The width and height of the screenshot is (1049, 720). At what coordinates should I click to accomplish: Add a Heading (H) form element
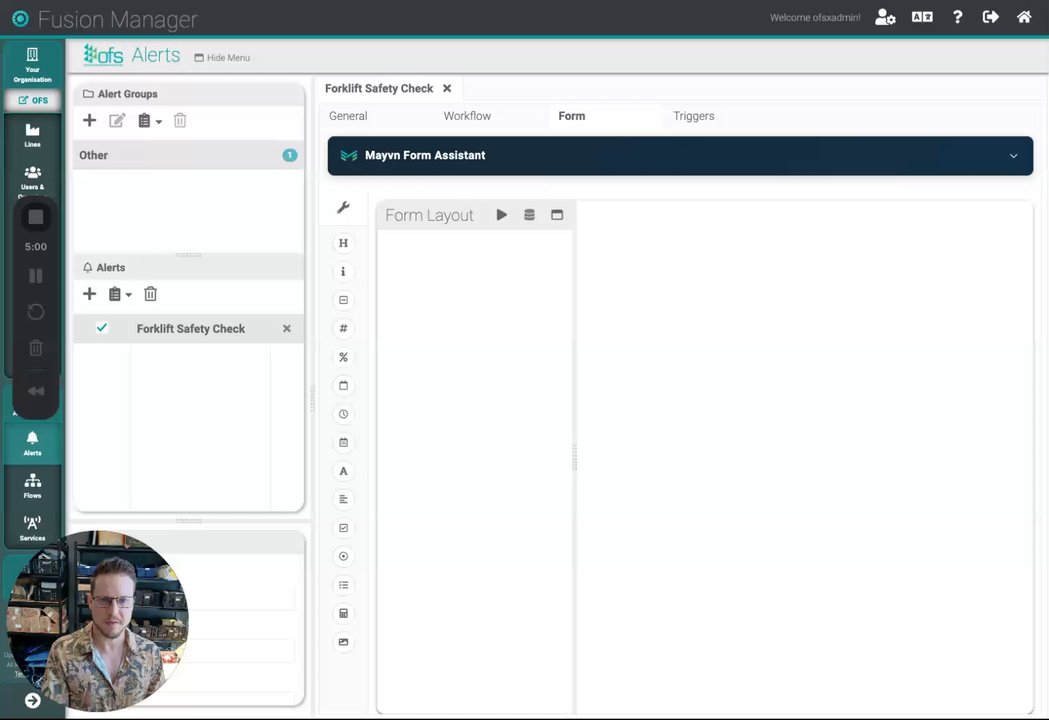pos(343,243)
